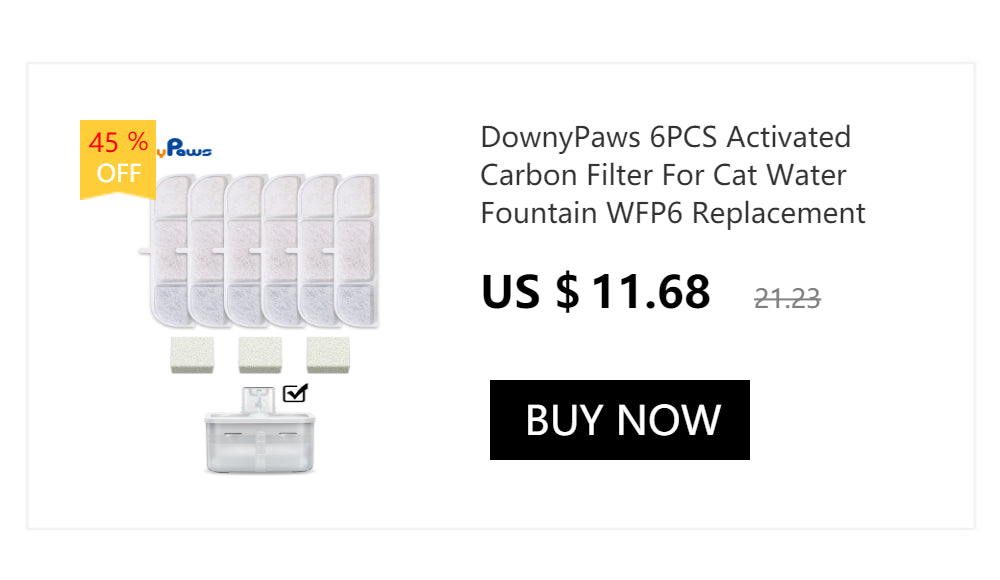This screenshot has width=1000, height=580.
Task: Click the water fountain product icon
Action: click(x=260, y=435)
